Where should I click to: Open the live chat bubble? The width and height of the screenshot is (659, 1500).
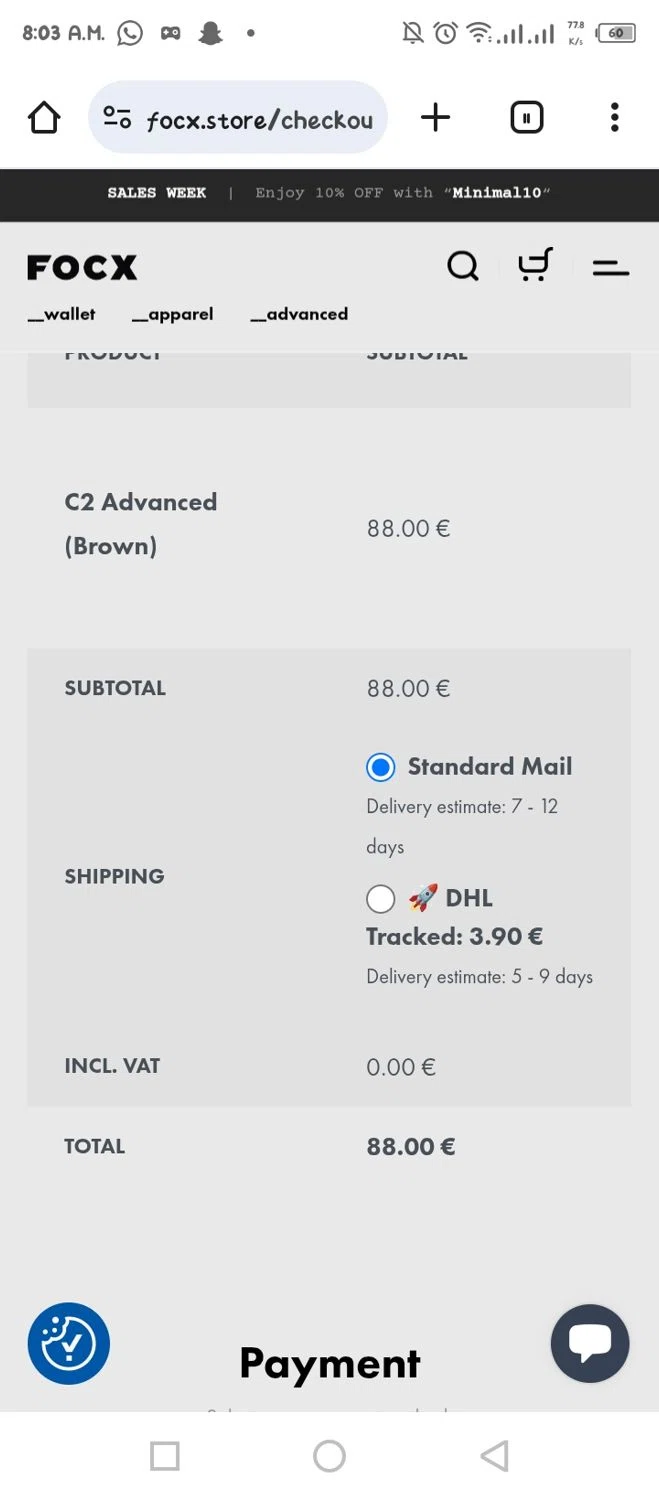coord(590,1343)
